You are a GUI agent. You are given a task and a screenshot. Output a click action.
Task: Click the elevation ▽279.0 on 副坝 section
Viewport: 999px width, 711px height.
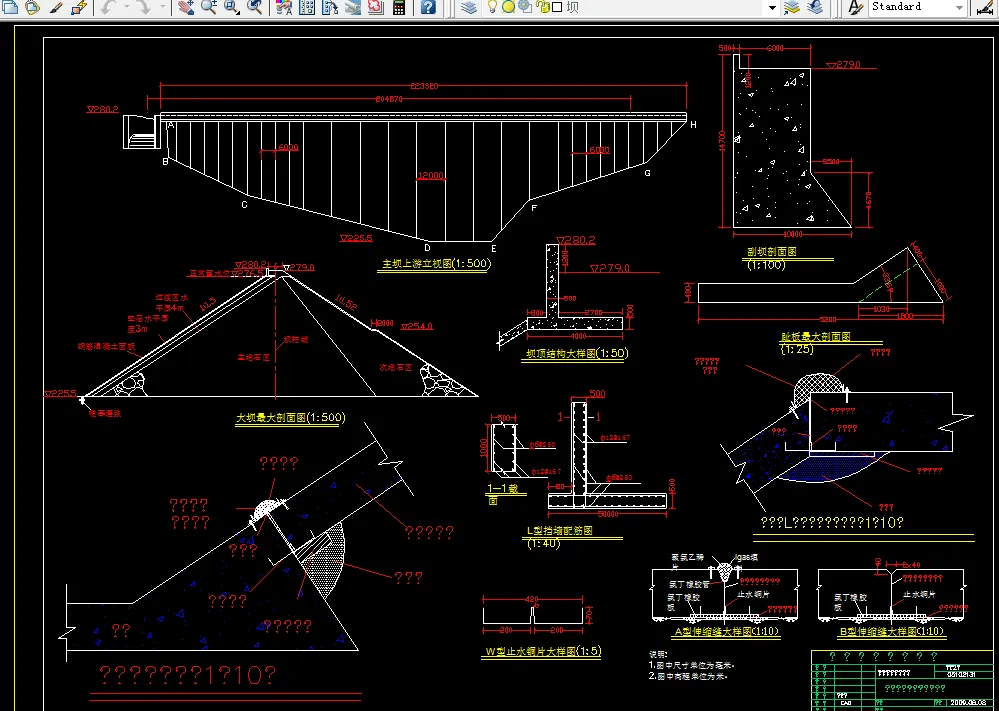844,64
